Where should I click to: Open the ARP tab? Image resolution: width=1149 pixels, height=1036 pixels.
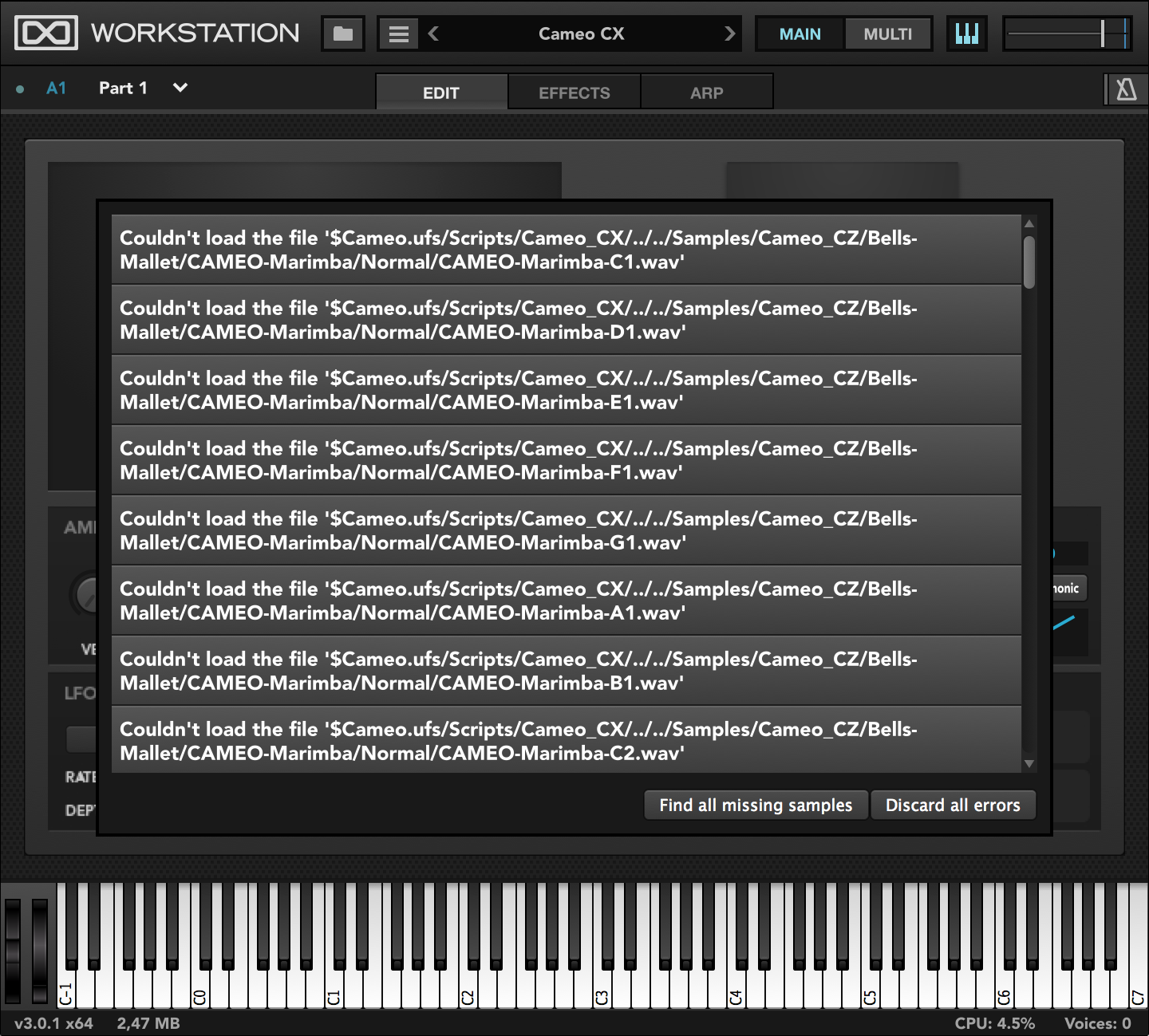[x=707, y=93]
